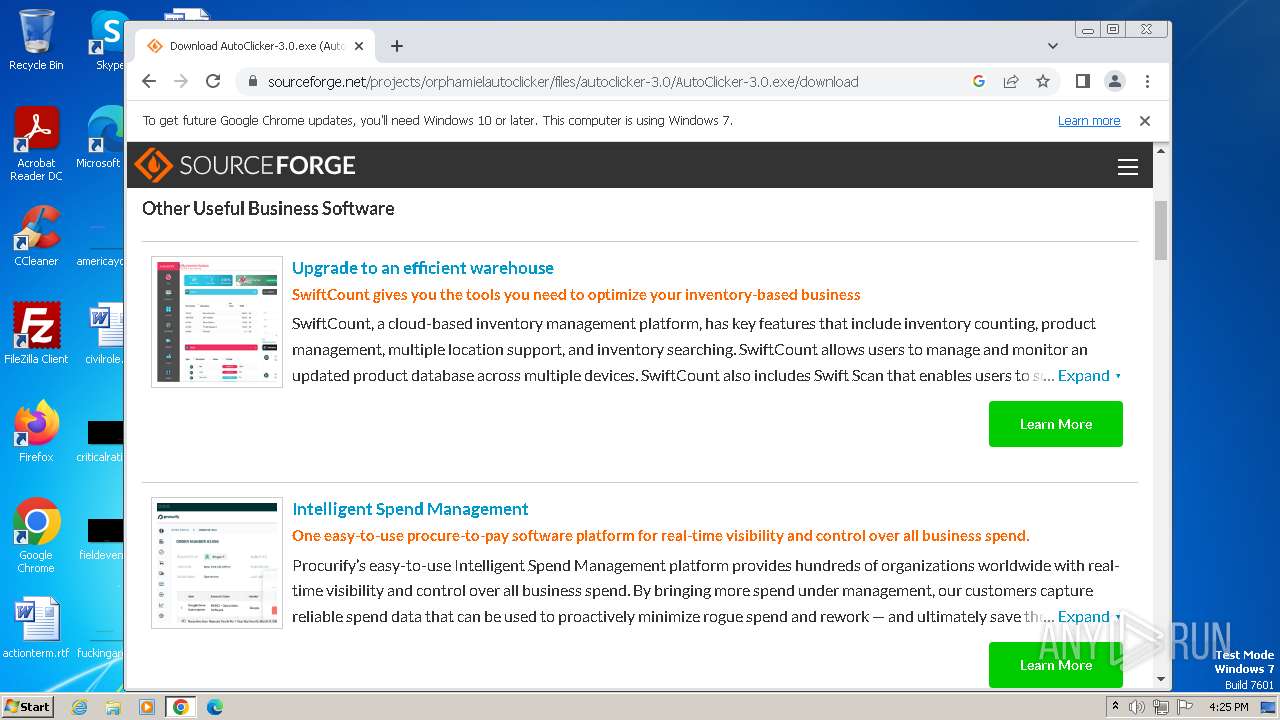
Task: Expand the Procurify description
Action: (x=1089, y=617)
